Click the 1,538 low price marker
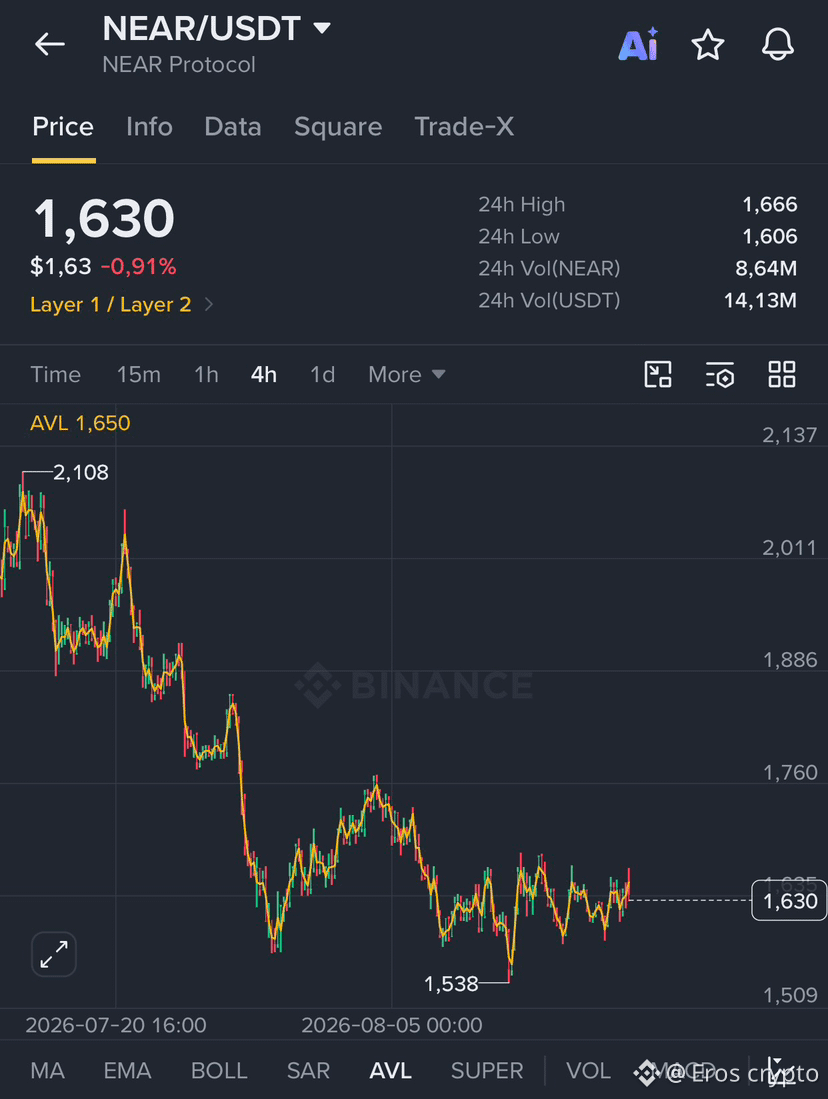The width and height of the screenshot is (828, 1099). tap(451, 984)
